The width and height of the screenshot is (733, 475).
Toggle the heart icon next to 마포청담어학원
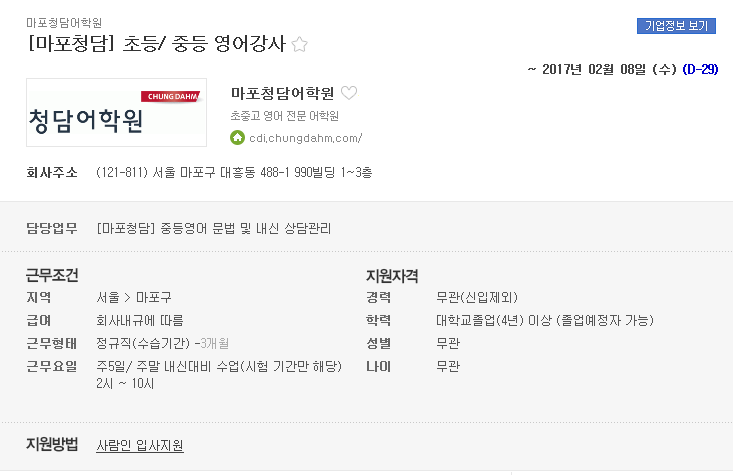point(349,93)
